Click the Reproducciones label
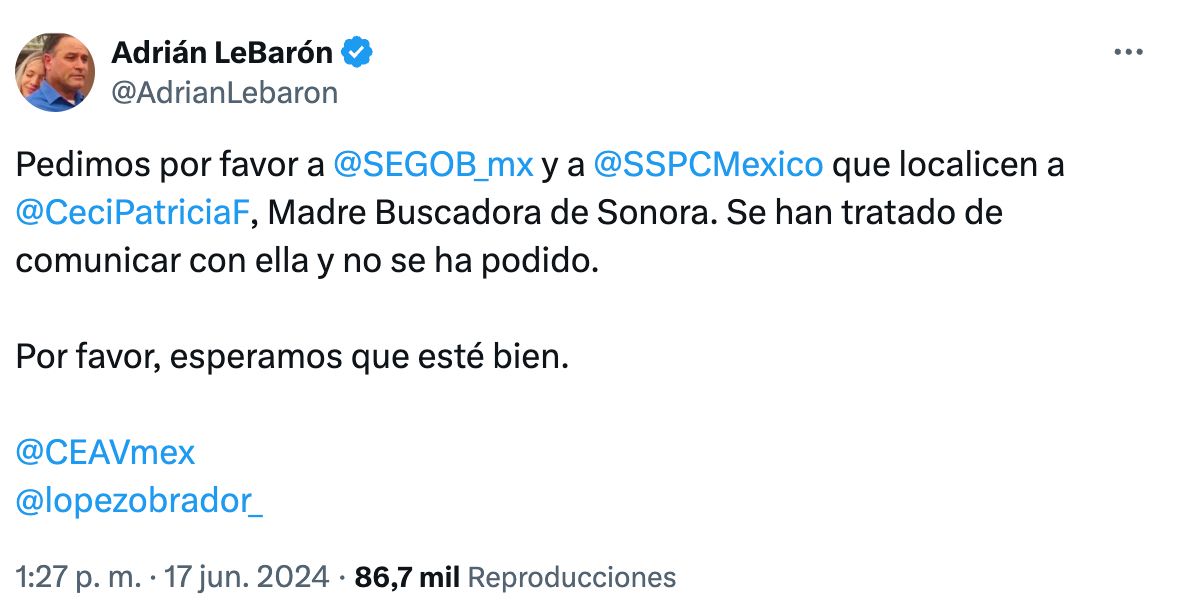The height and width of the screenshot is (612, 1178). (x=572, y=577)
